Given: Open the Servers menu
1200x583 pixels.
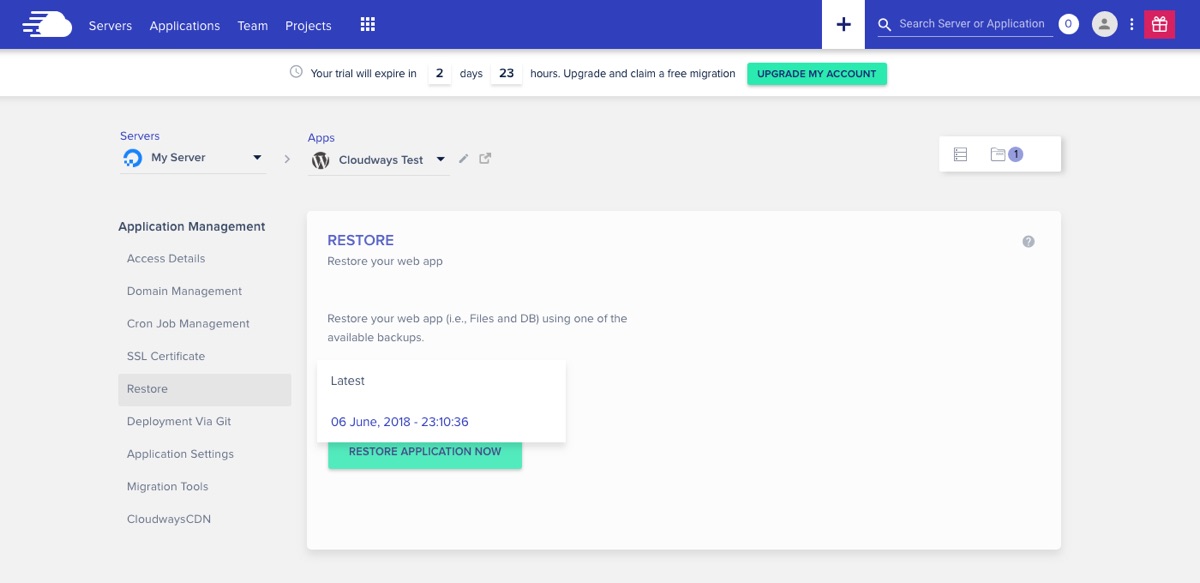Looking at the screenshot, I should [x=110, y=26].
